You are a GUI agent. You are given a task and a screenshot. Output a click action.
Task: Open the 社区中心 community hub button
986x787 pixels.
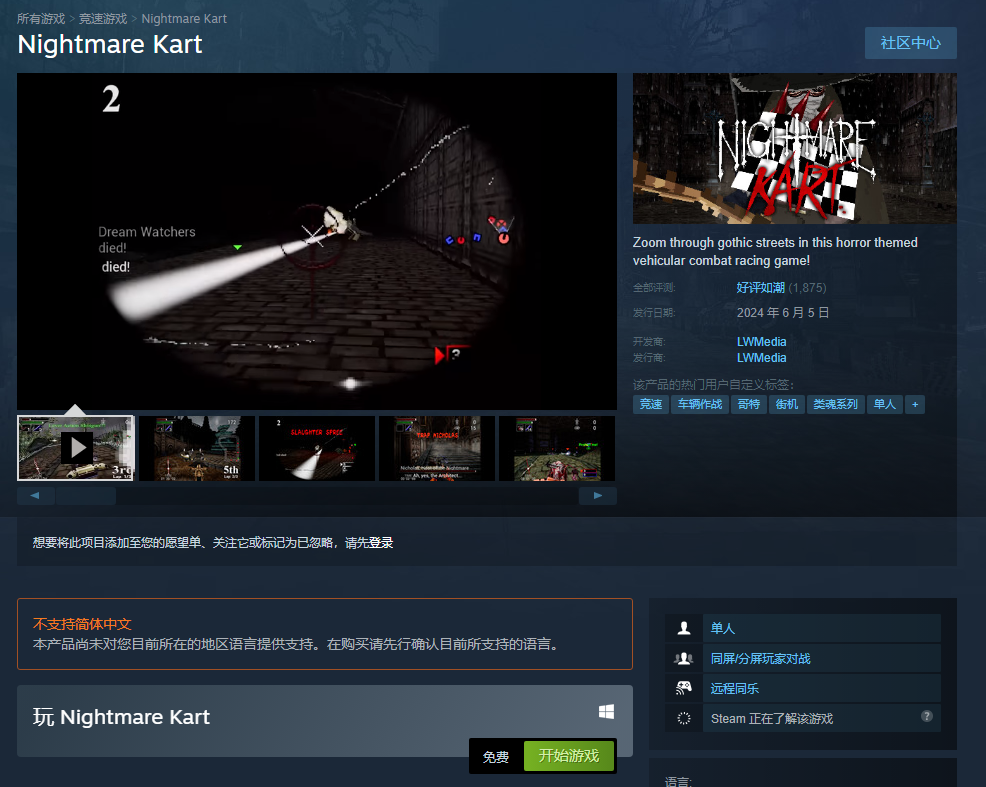pos(911,43)
